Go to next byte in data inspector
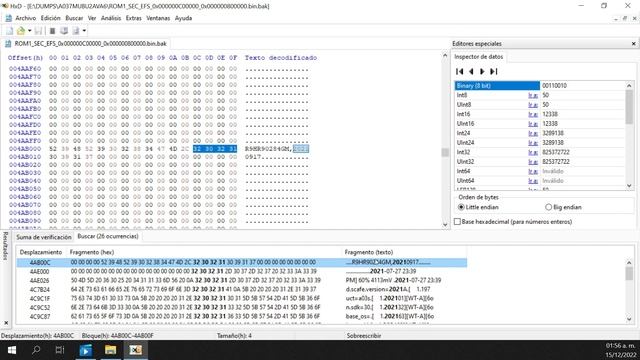Screen dimensions: 640x360 point(482,71)
